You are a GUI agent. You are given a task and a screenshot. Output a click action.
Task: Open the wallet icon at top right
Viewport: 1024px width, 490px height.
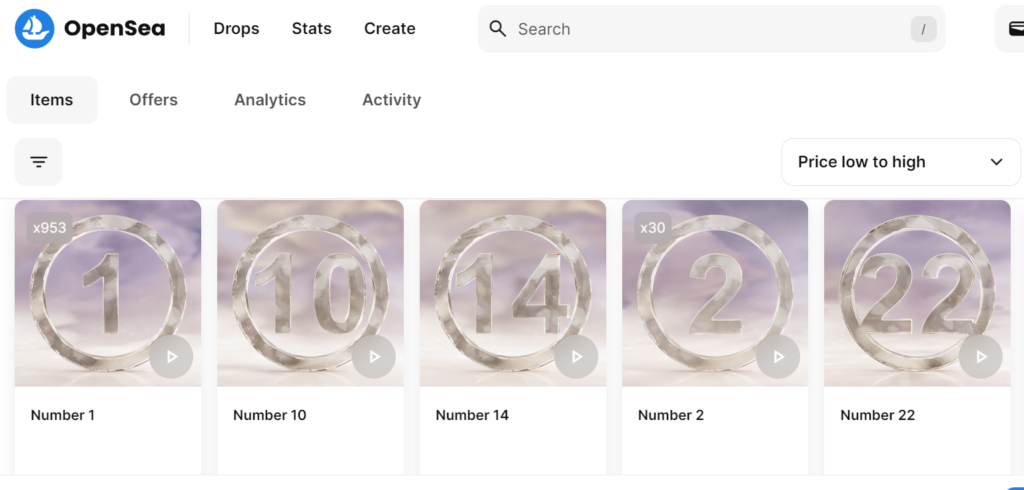click(1016, 29)
